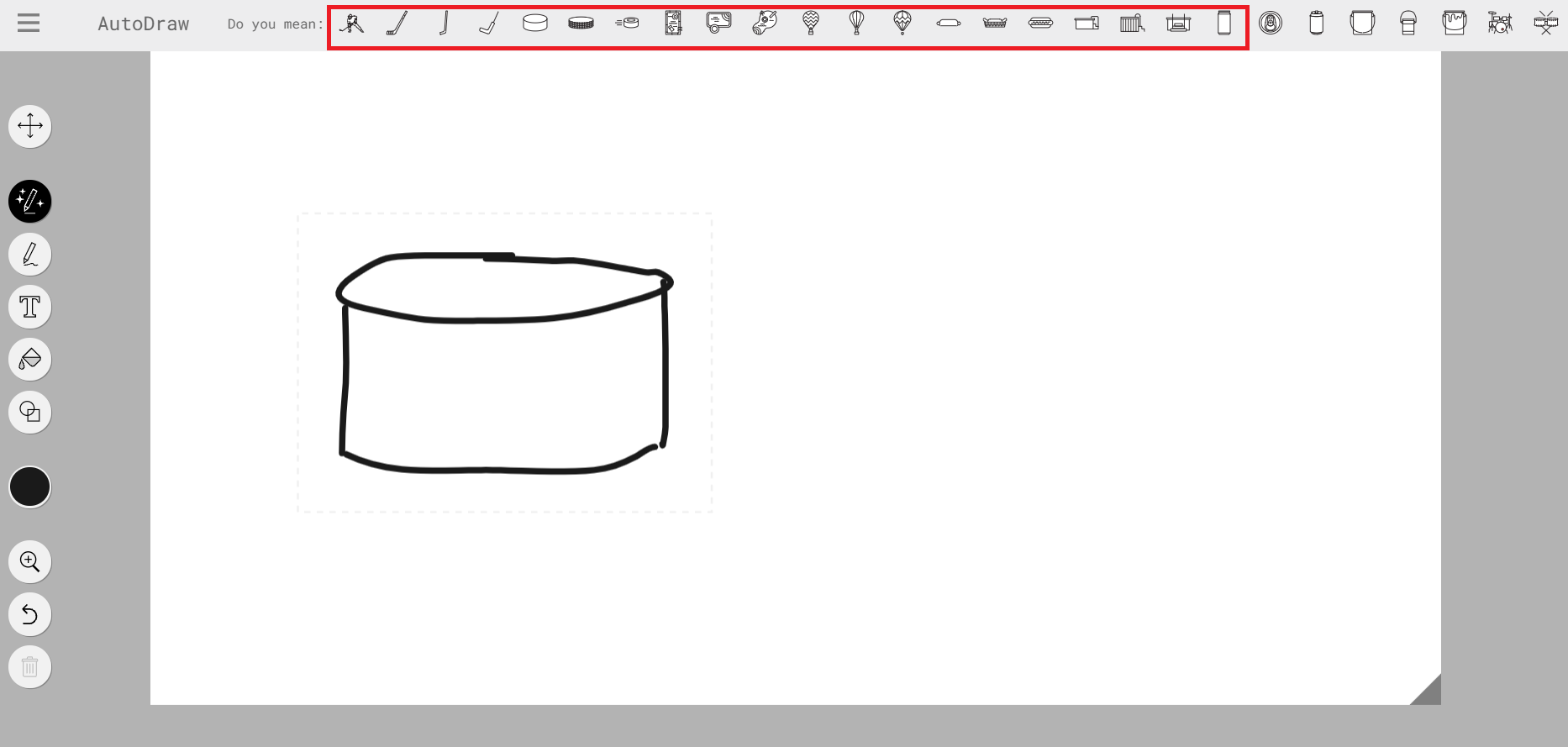Pick the snare drum with crossed sticks

pos(1546,23)
